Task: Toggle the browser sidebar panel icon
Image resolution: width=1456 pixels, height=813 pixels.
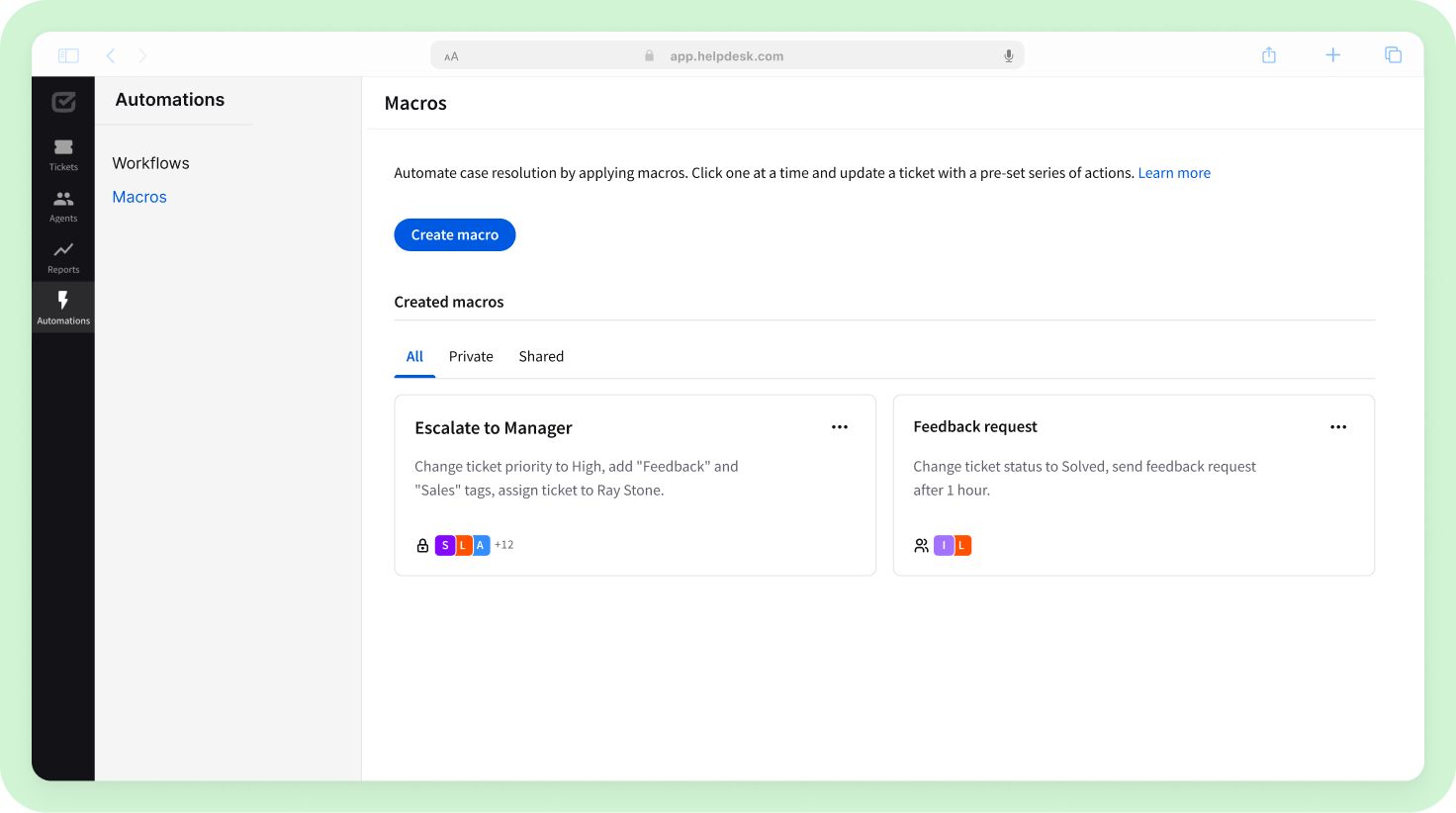Action: [x=67, y=55]
